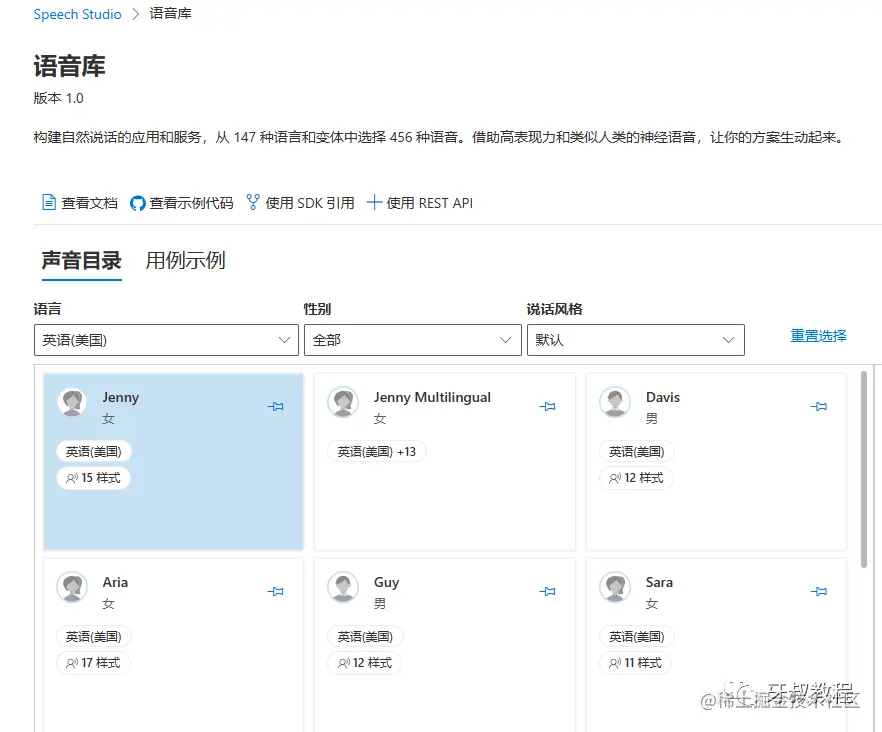This screenshot has height=732, width=882.
Task: Select the Jenny Multilingual voice card
Action: click(x=445, y=461)
